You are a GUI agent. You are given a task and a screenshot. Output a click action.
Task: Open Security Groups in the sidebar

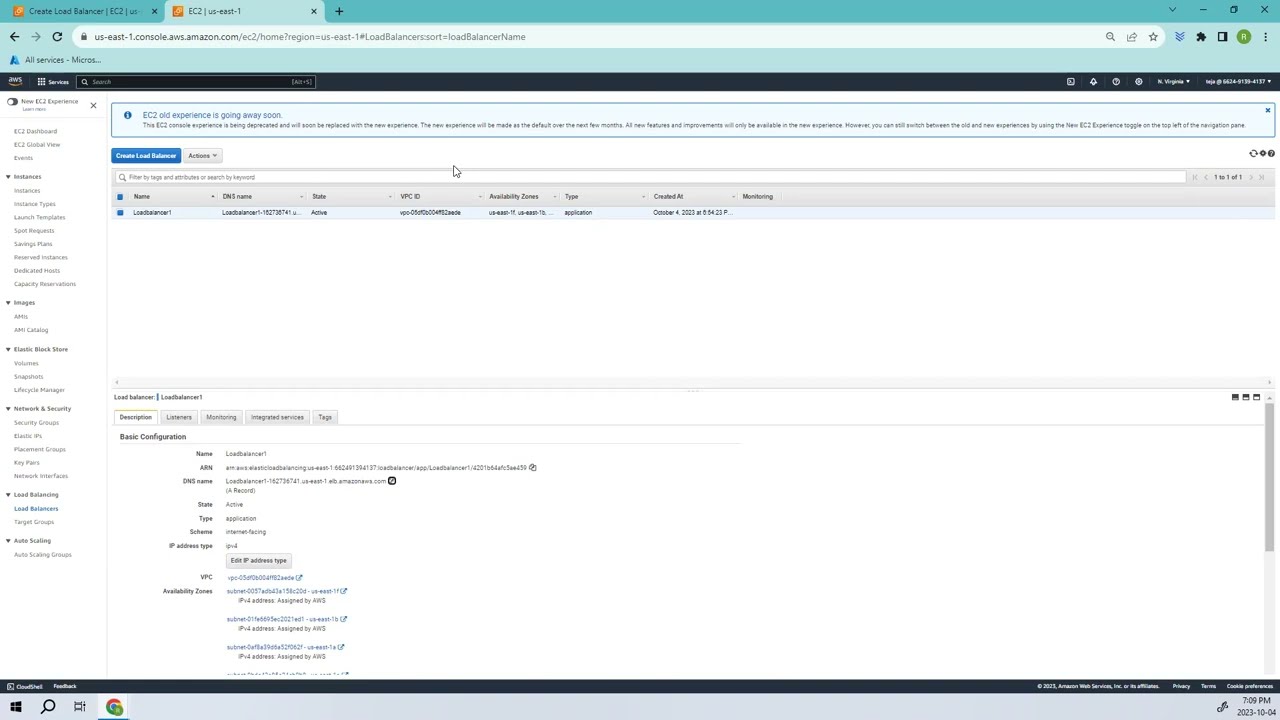36,423
